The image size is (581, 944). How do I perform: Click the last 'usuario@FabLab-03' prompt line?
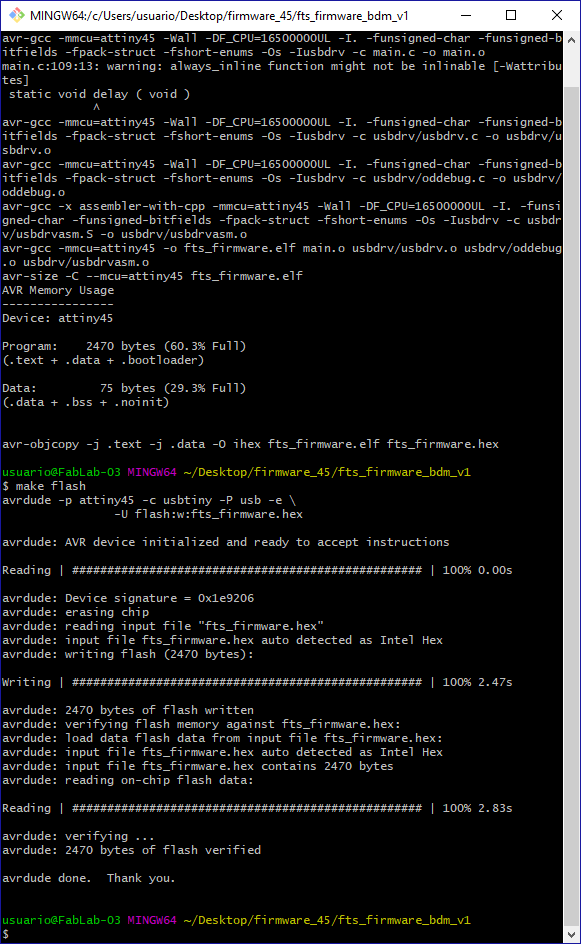236,920
